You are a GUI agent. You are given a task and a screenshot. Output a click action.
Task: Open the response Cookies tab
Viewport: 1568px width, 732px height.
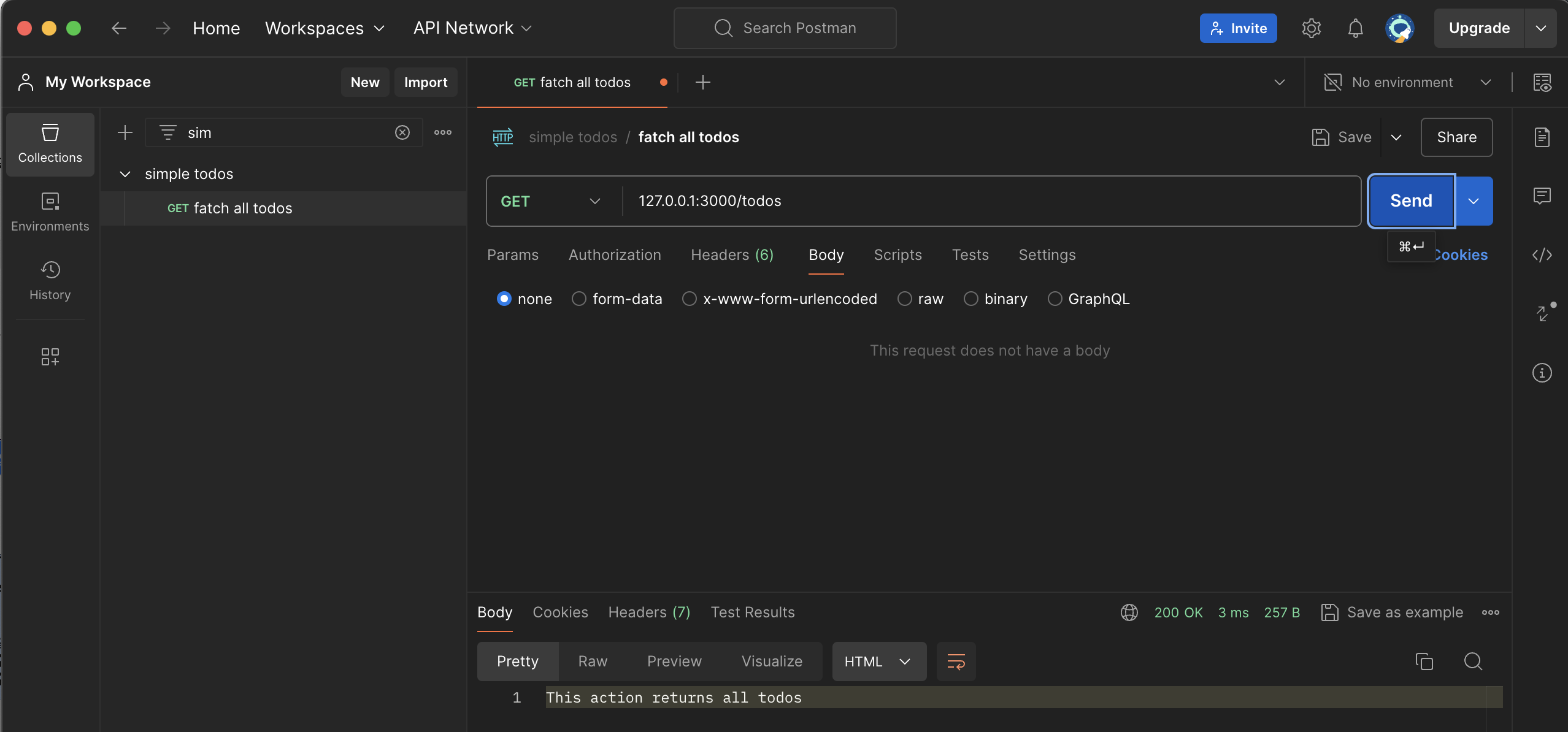tap(560, 612)
